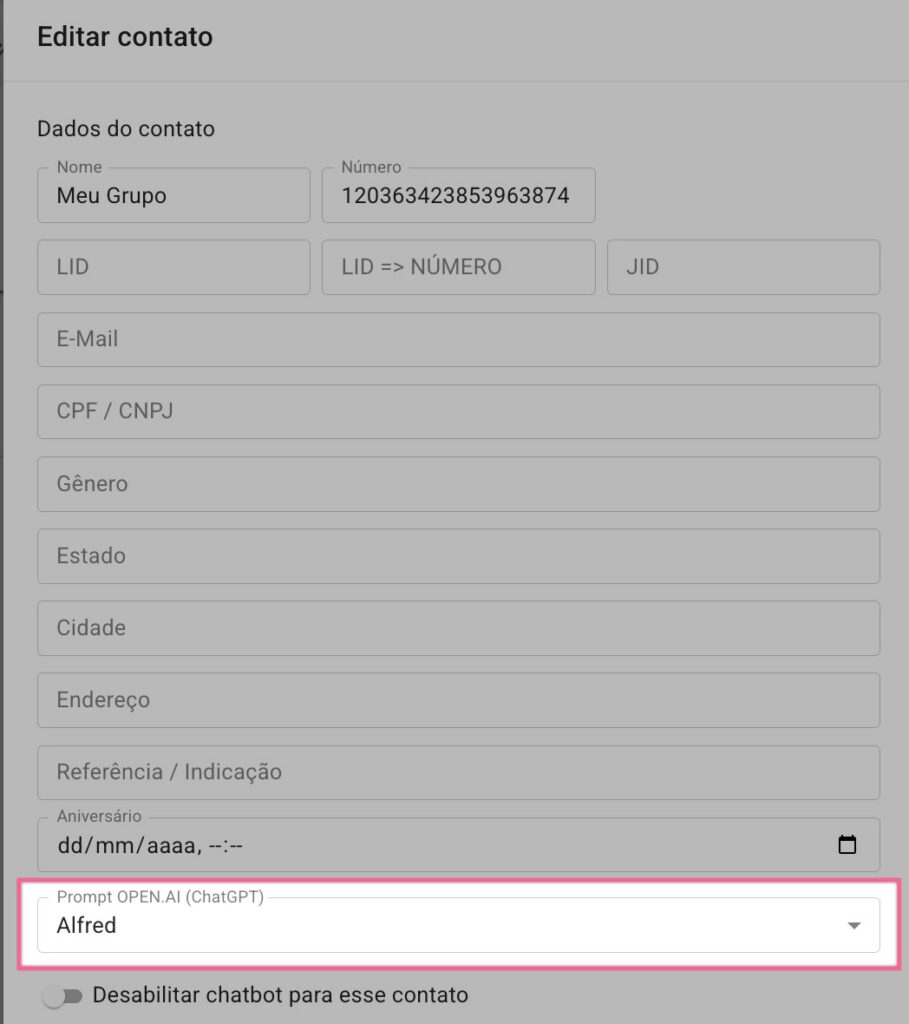This screenshot has width=909, height=1024.
Task: Click the Estado input field
Action: 458,556
